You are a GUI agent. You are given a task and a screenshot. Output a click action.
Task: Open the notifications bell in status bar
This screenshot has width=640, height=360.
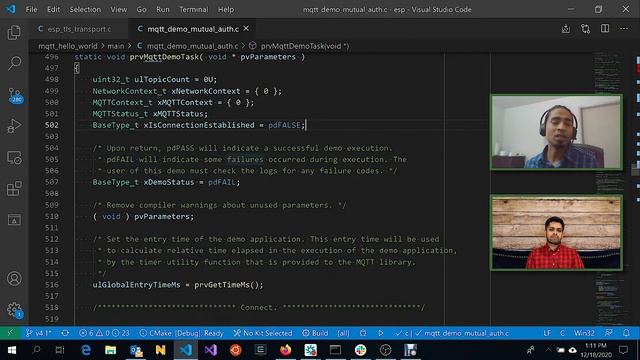tap(626, 333)
